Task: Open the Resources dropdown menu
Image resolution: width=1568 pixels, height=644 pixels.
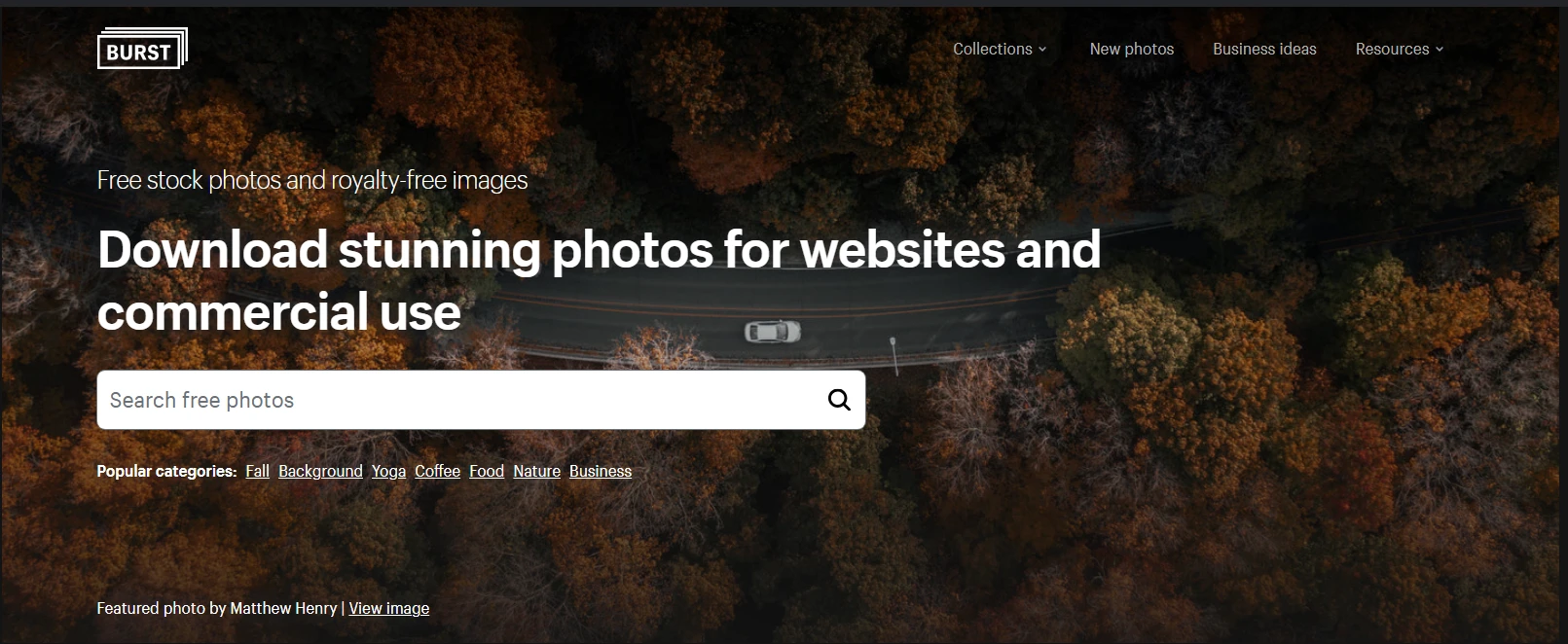Action: coord(1400,49)
